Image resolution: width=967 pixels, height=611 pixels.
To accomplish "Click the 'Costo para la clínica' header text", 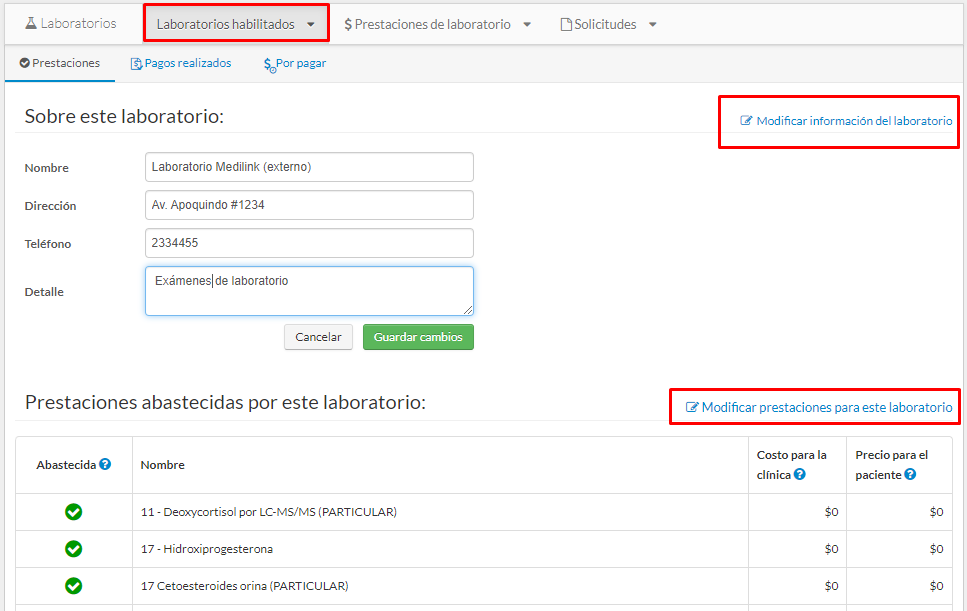I will coord(791,465).
